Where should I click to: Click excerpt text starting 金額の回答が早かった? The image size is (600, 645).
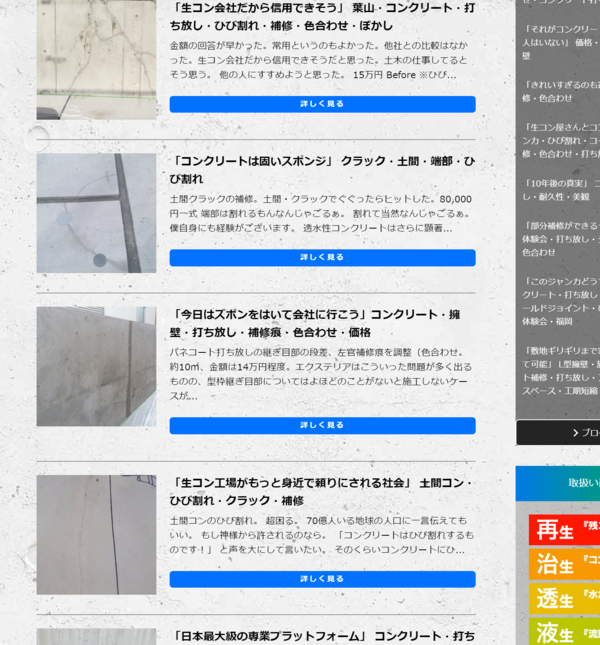(319, 60)
